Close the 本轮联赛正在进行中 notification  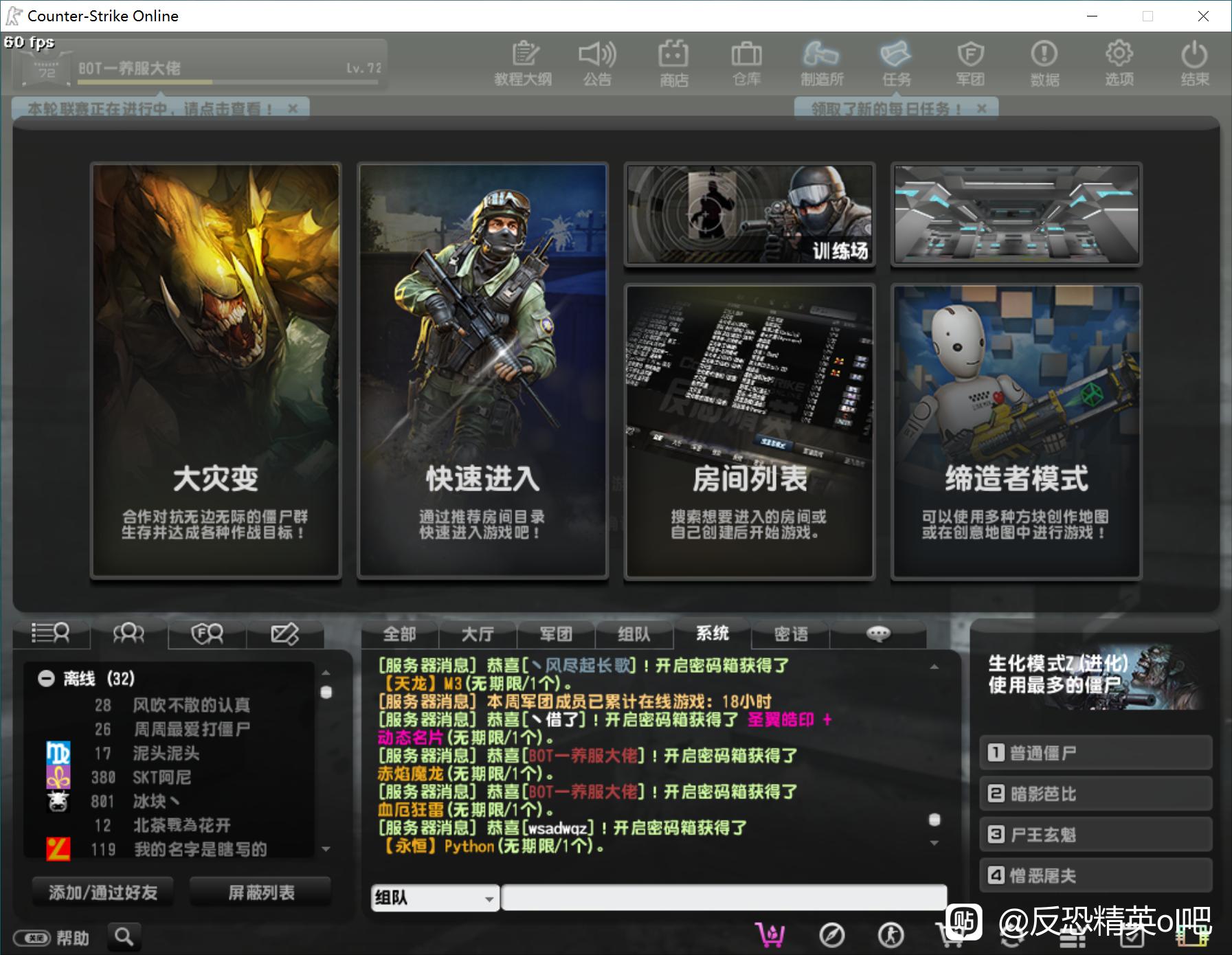293,109
